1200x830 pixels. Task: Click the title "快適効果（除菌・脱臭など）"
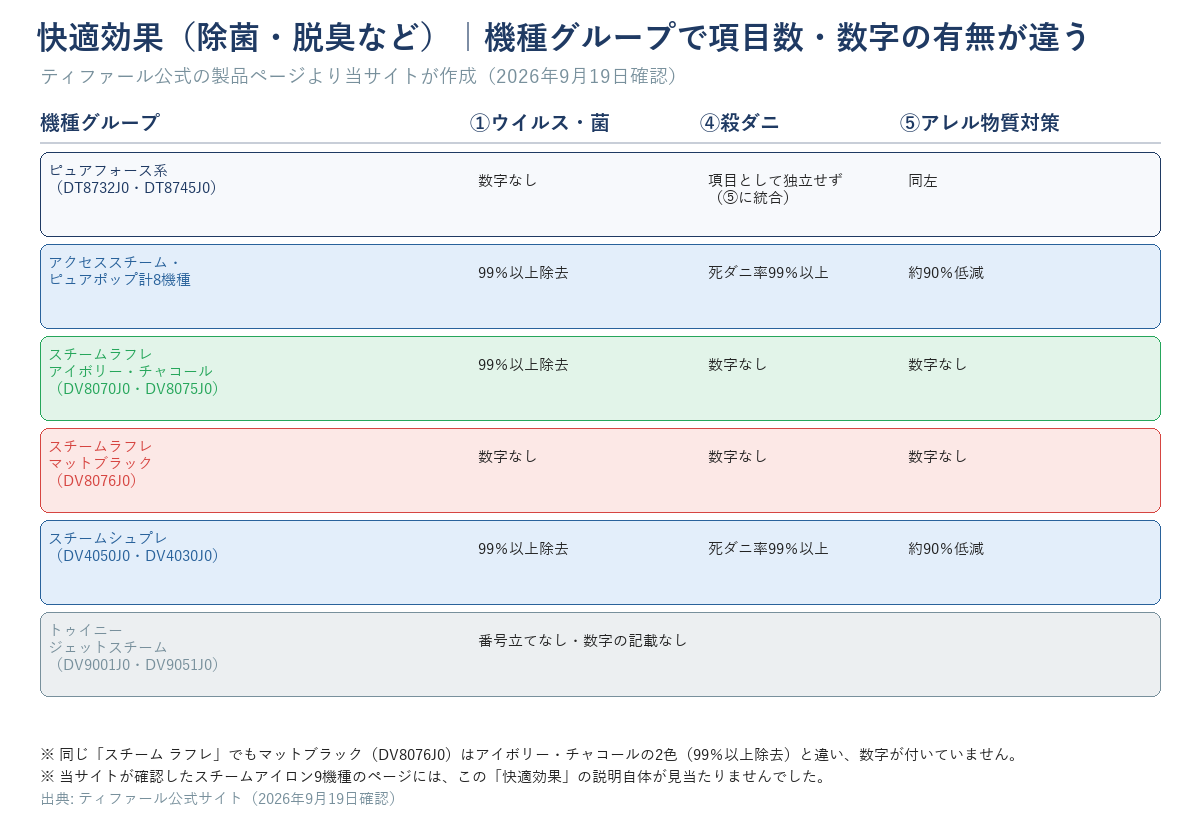(x=239, y=37)
